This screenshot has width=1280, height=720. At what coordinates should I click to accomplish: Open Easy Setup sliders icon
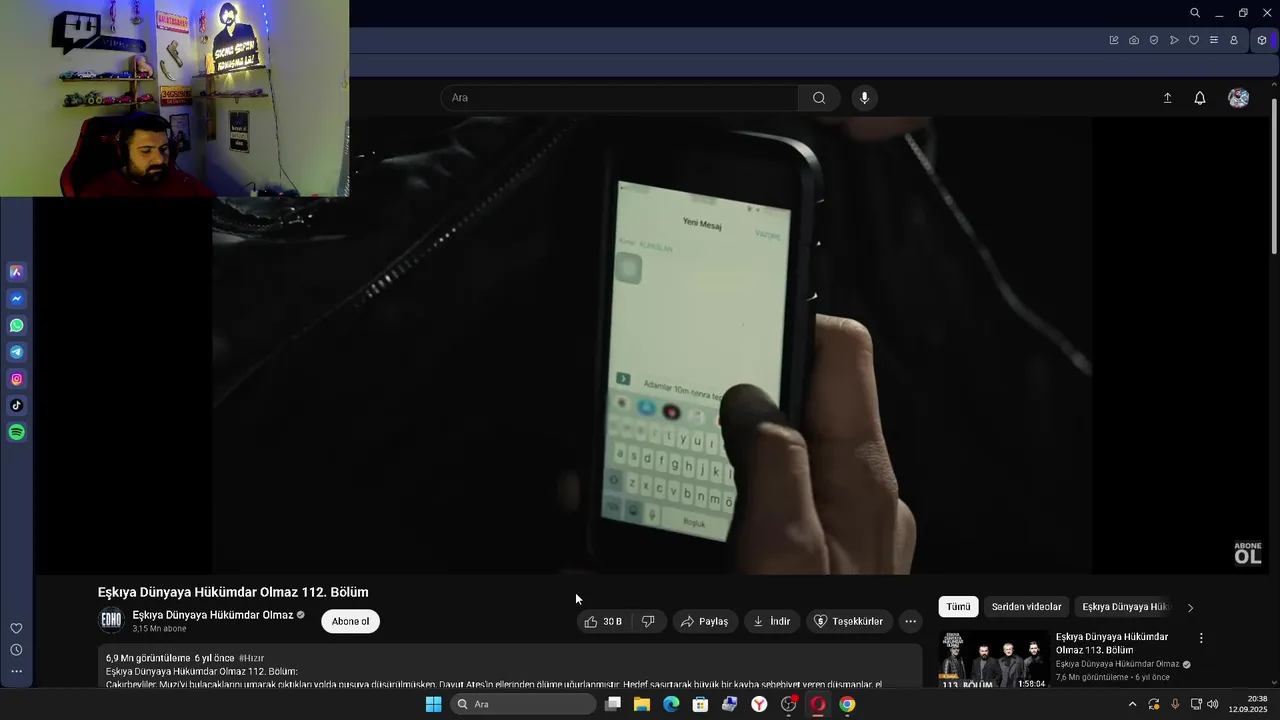click(1214, 40)
